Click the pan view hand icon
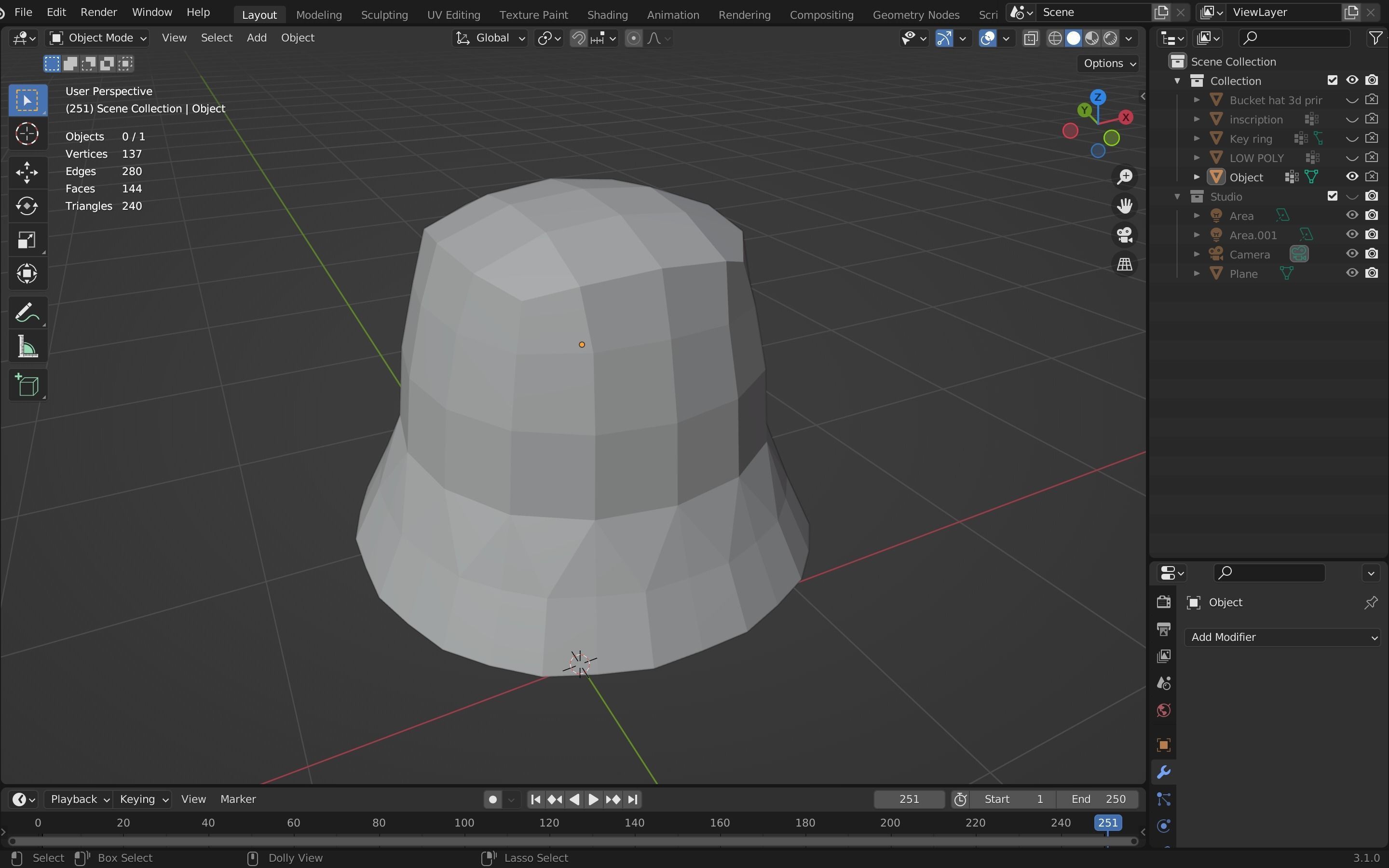Screen dimensions: 1389x868 [x=1124, y=205]
